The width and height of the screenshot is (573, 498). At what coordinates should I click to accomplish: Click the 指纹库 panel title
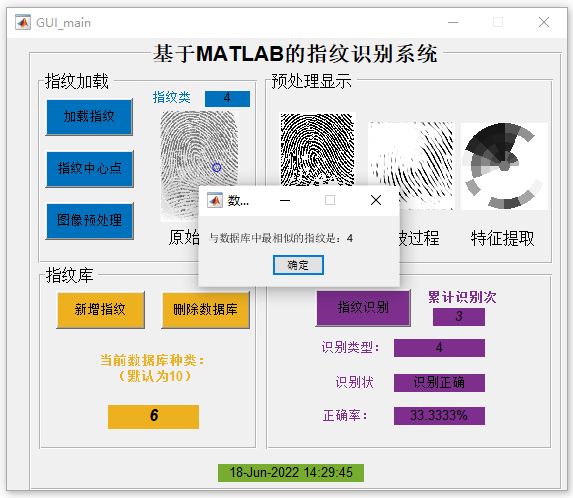click(69, 275)
